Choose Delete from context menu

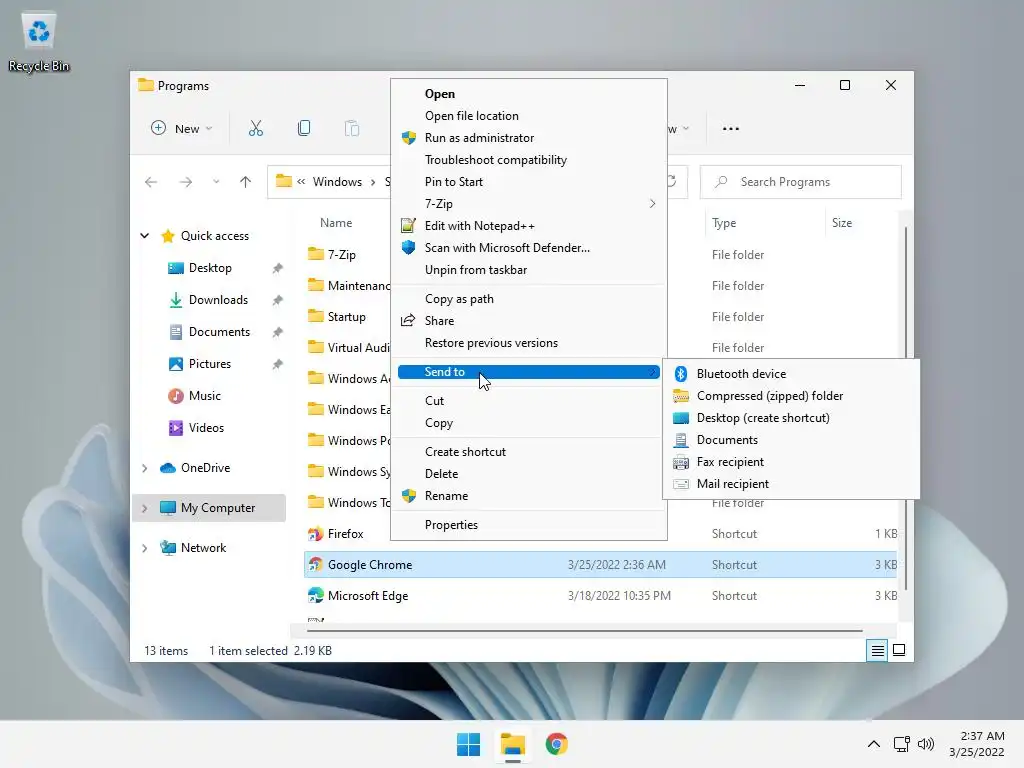pyautogui.click(x=528, y=474)
